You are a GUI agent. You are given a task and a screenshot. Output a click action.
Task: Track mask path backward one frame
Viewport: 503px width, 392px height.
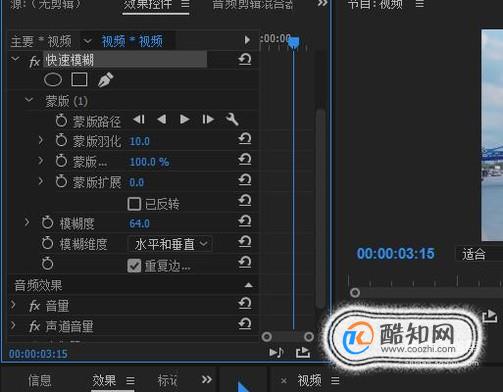point(139,119)
